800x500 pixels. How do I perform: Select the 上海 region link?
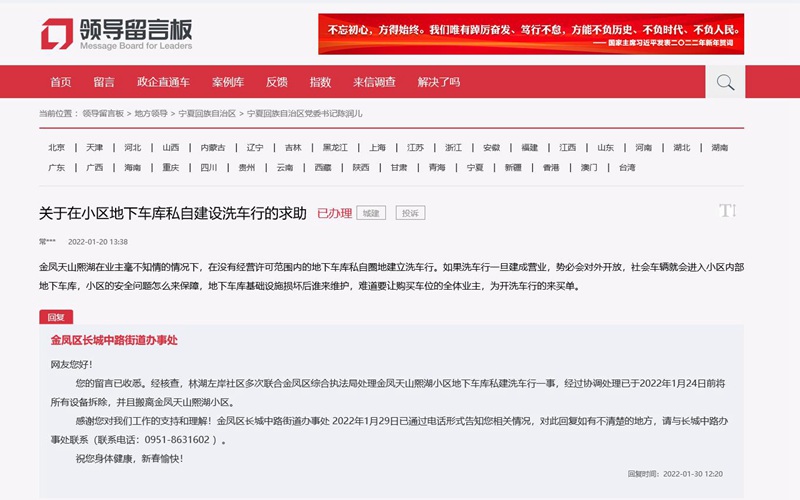tap(377, 148)
